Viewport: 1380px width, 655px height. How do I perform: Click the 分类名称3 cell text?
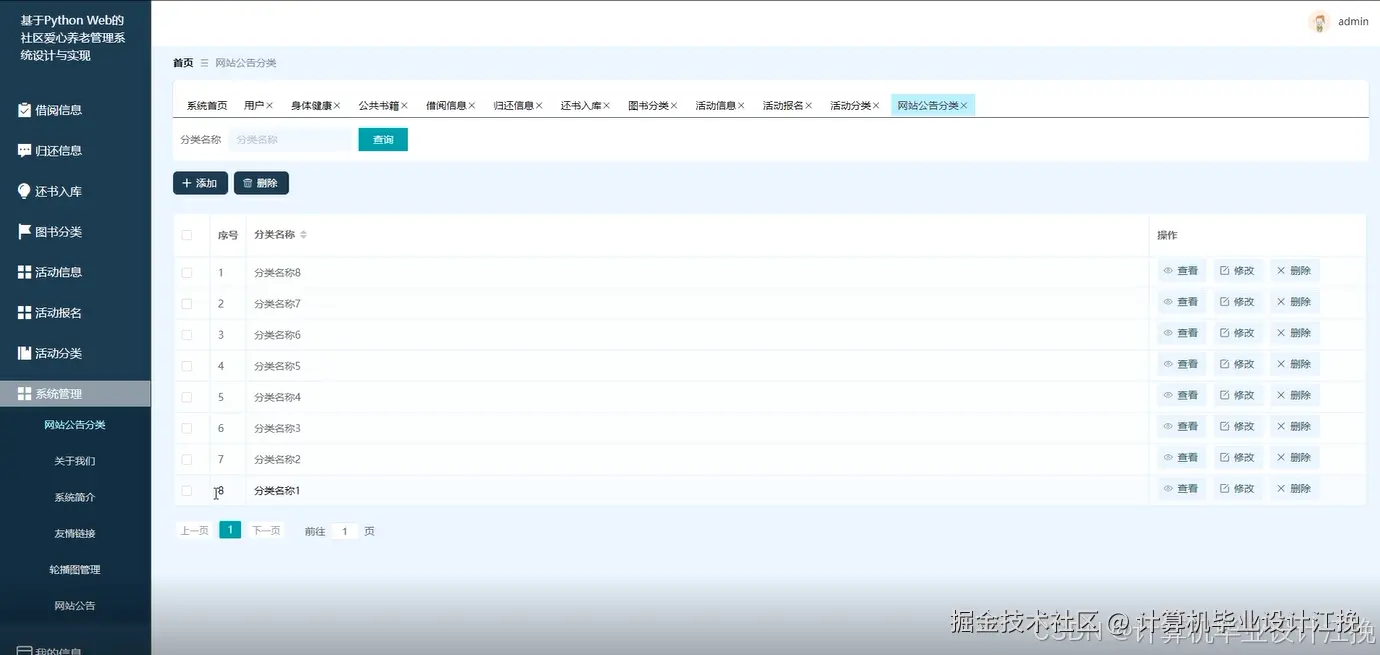277,428
